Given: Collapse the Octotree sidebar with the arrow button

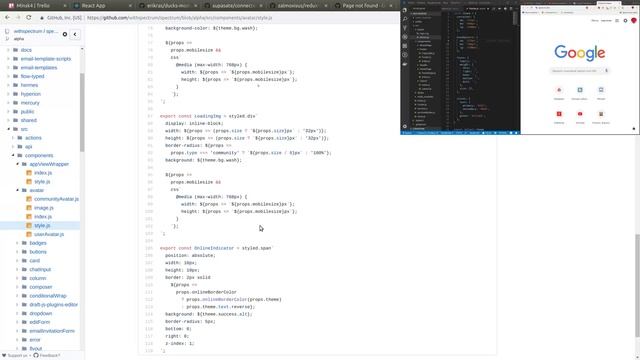Looking at the screenshot, I should click(x=75, y=34).
